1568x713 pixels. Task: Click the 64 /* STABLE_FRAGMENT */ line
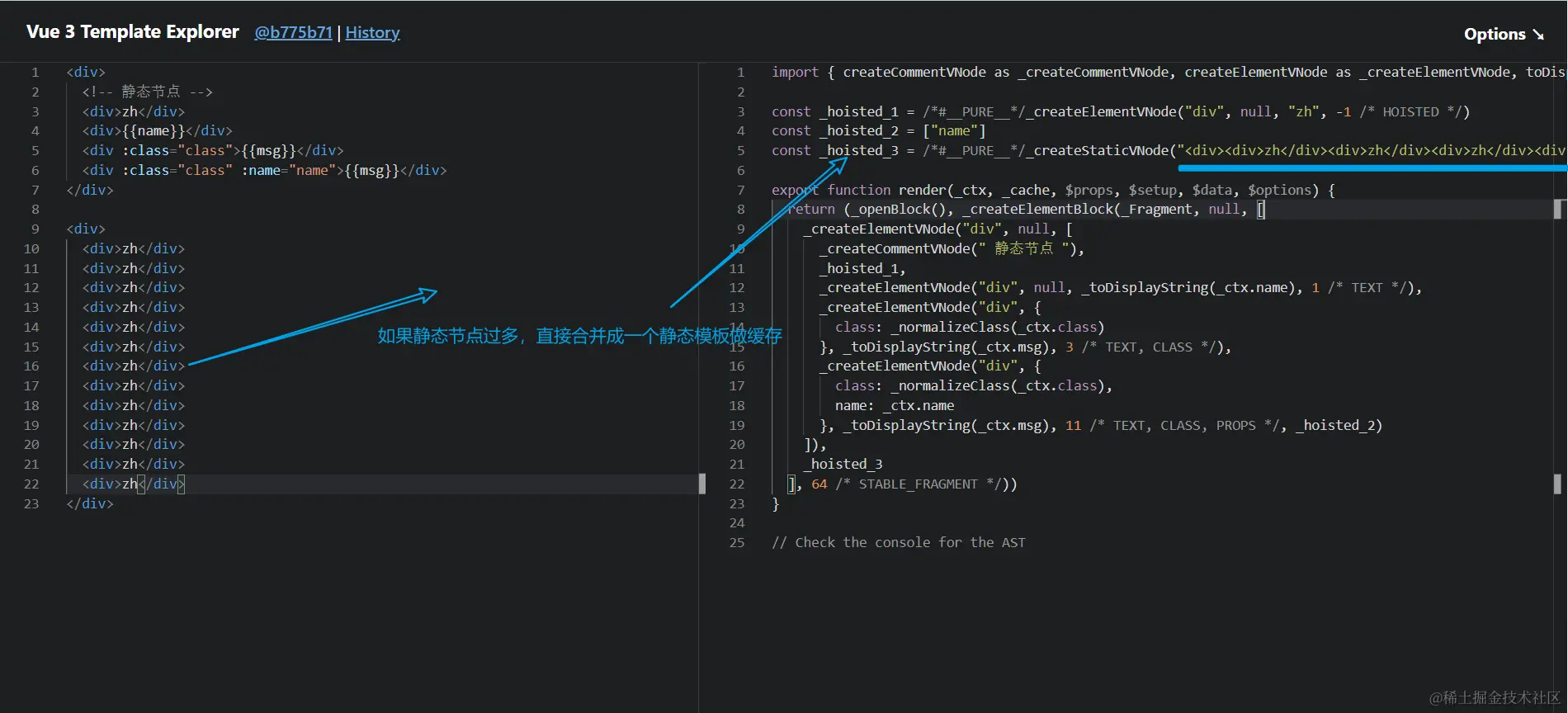(902, 484)
